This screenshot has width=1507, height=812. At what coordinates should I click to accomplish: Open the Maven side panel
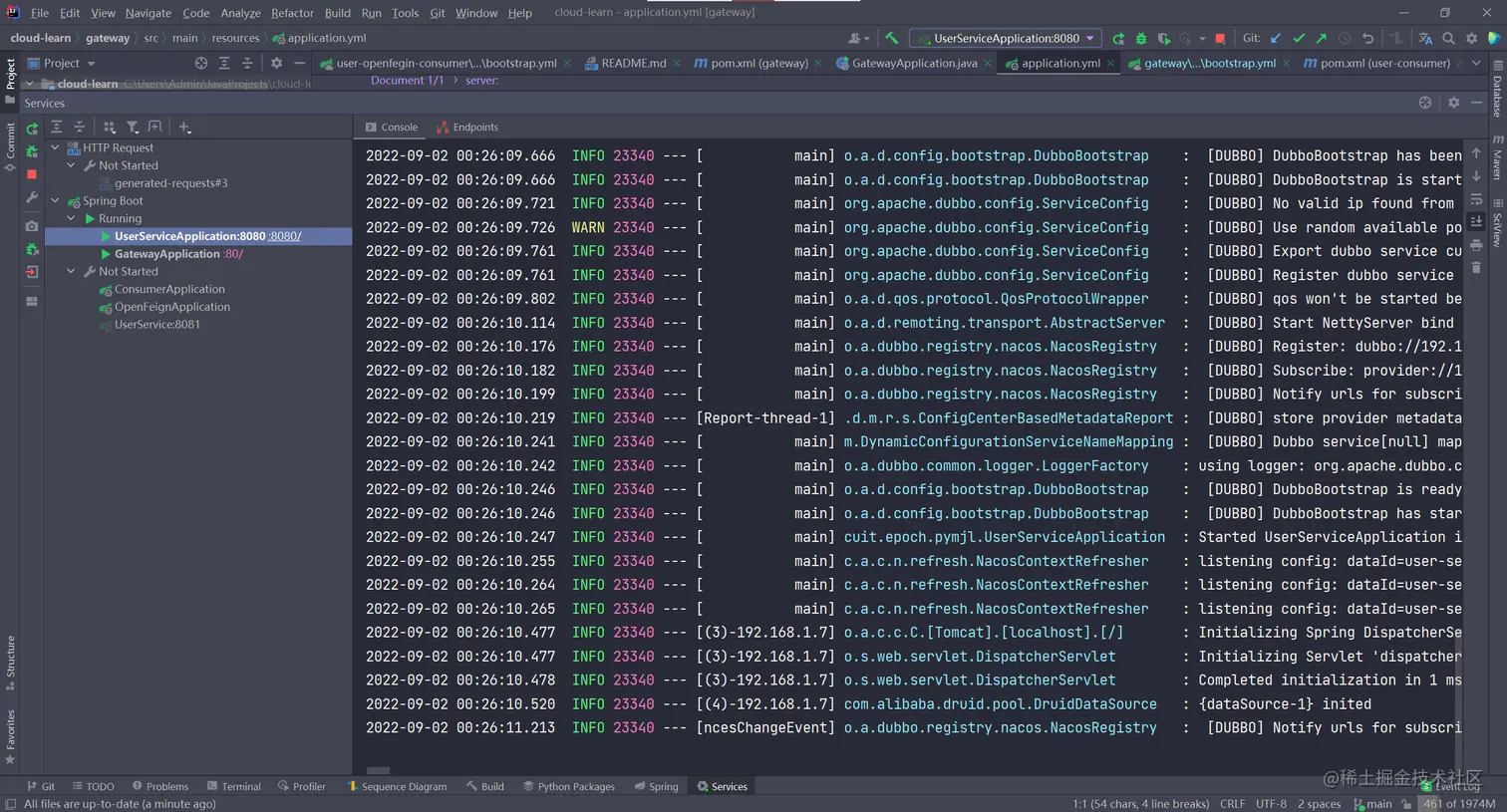[x=1497, y=156]
